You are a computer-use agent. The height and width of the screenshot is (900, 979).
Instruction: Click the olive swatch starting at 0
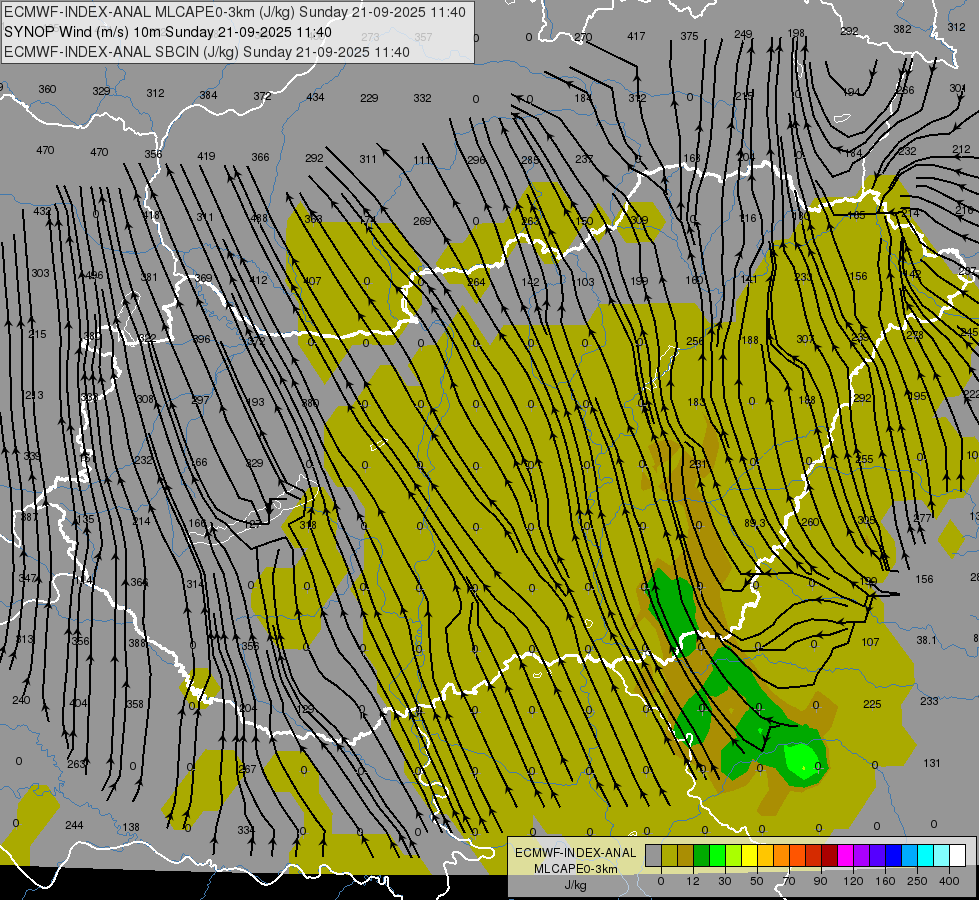click(x=670, y=856)
